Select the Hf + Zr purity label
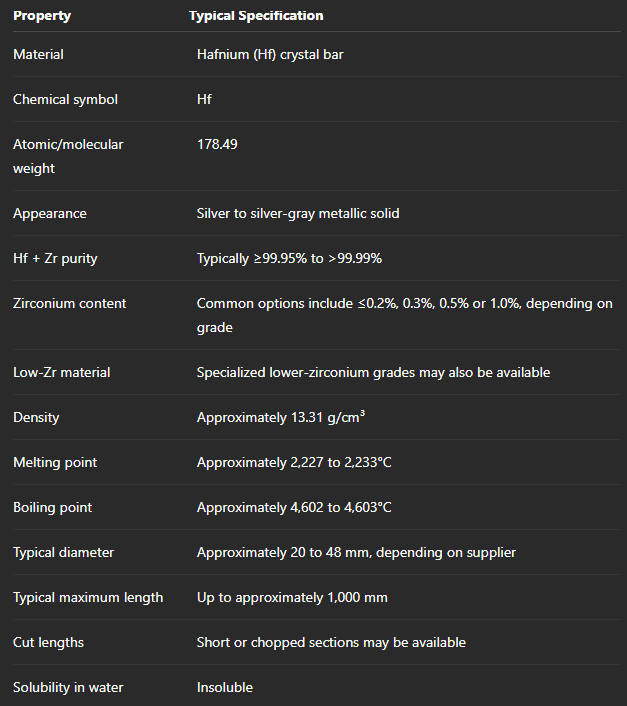This screenshot has height=706, width=627. point(55,258)
